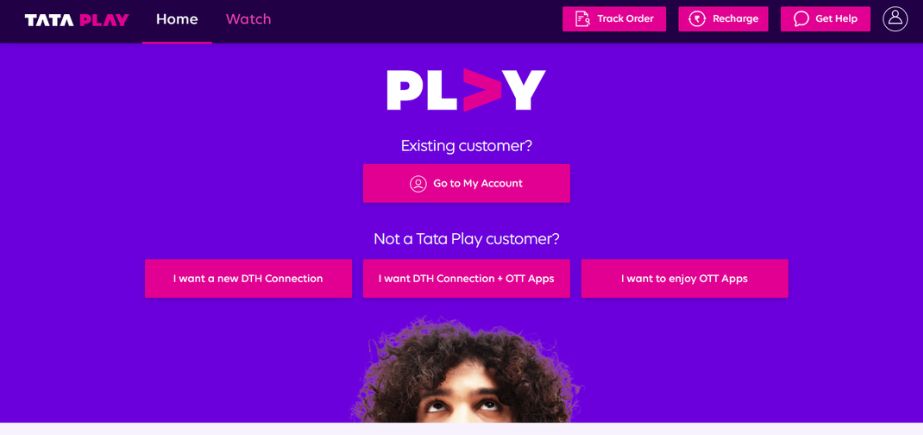Click the rupee coin icon on Recharge

pyautogui.click(x=697, y=19)
